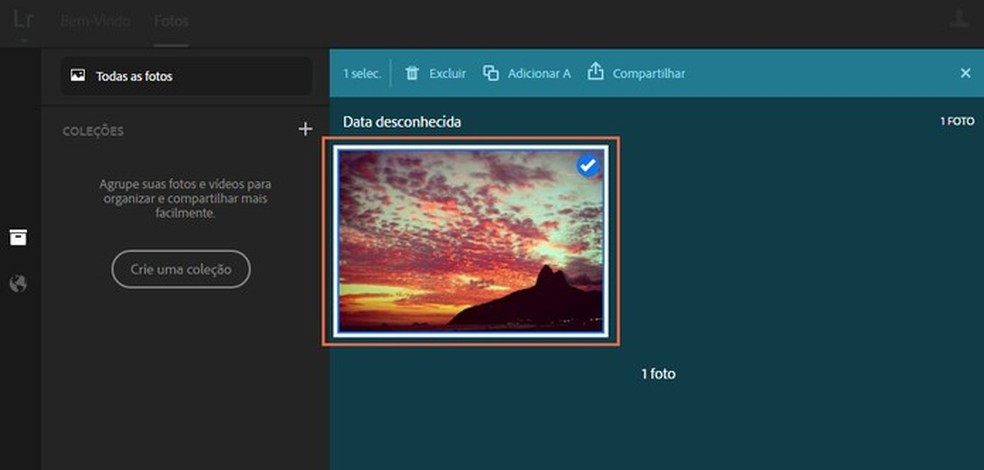Click the image icon beside Todas as fotos

78,75
